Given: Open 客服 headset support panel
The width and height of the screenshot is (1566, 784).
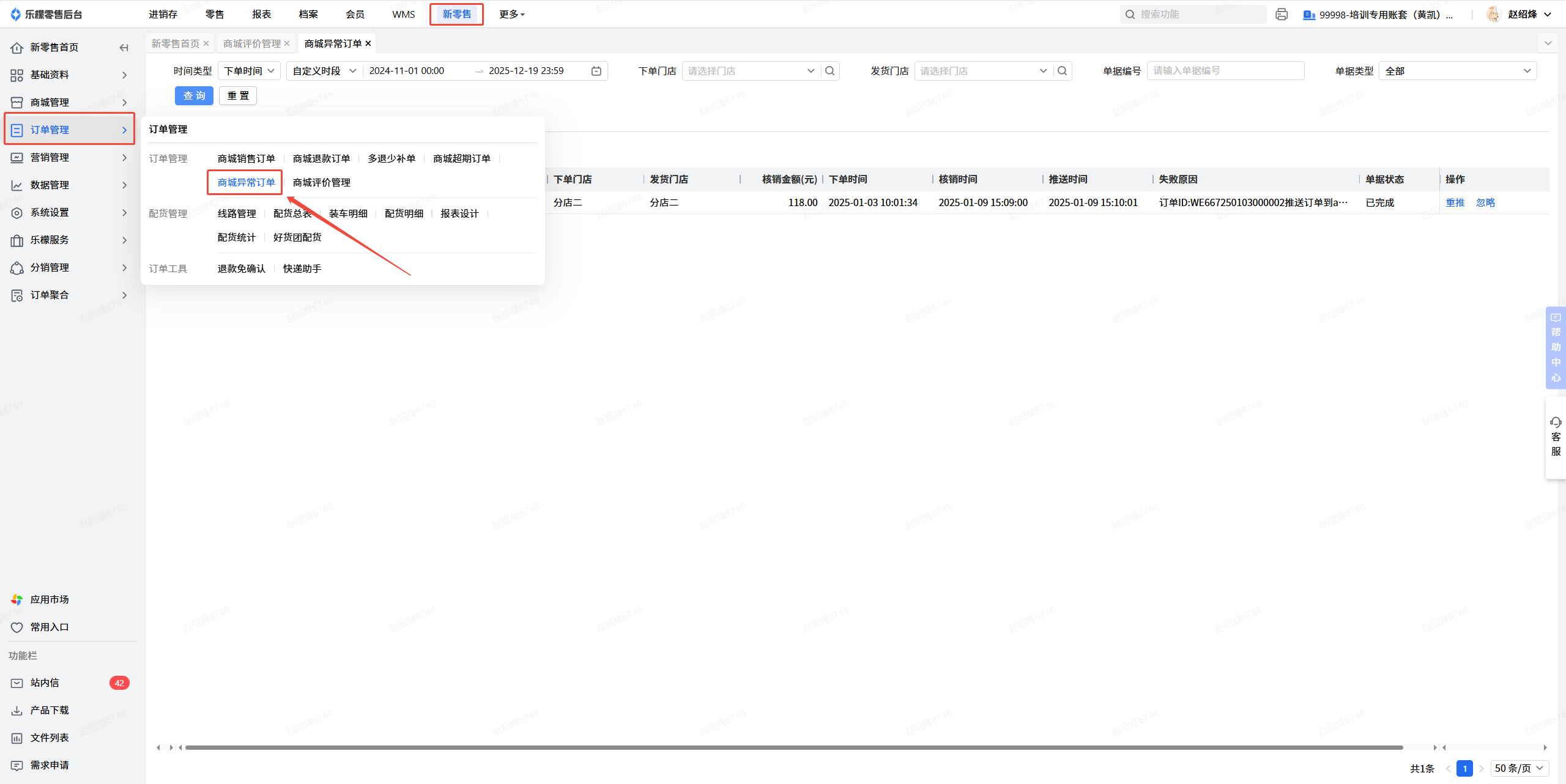Looking at the screenshot, I should (1556, 437).
